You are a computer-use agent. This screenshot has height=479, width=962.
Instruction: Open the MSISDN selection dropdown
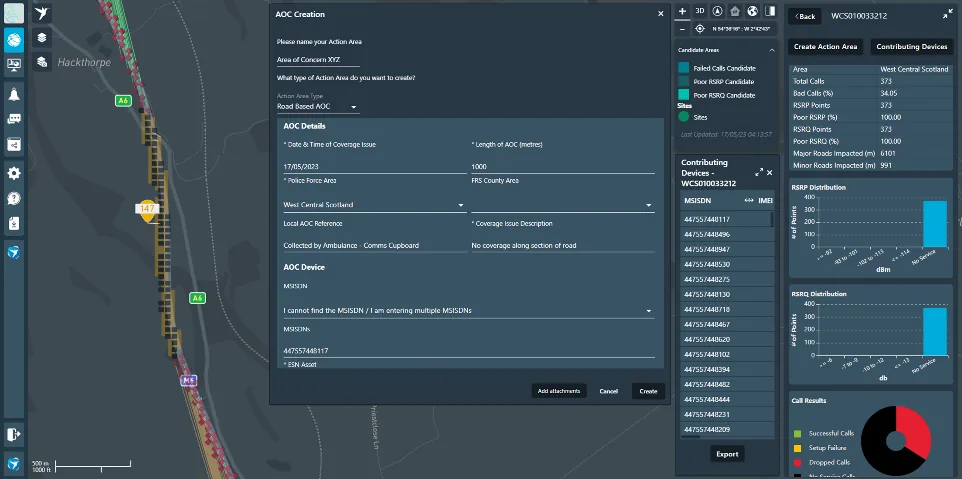pos(469,311)
